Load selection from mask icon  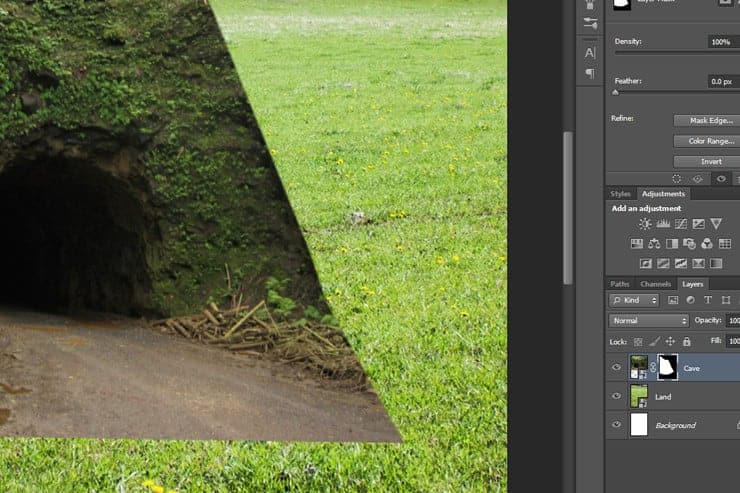click(x=676, y=179)
